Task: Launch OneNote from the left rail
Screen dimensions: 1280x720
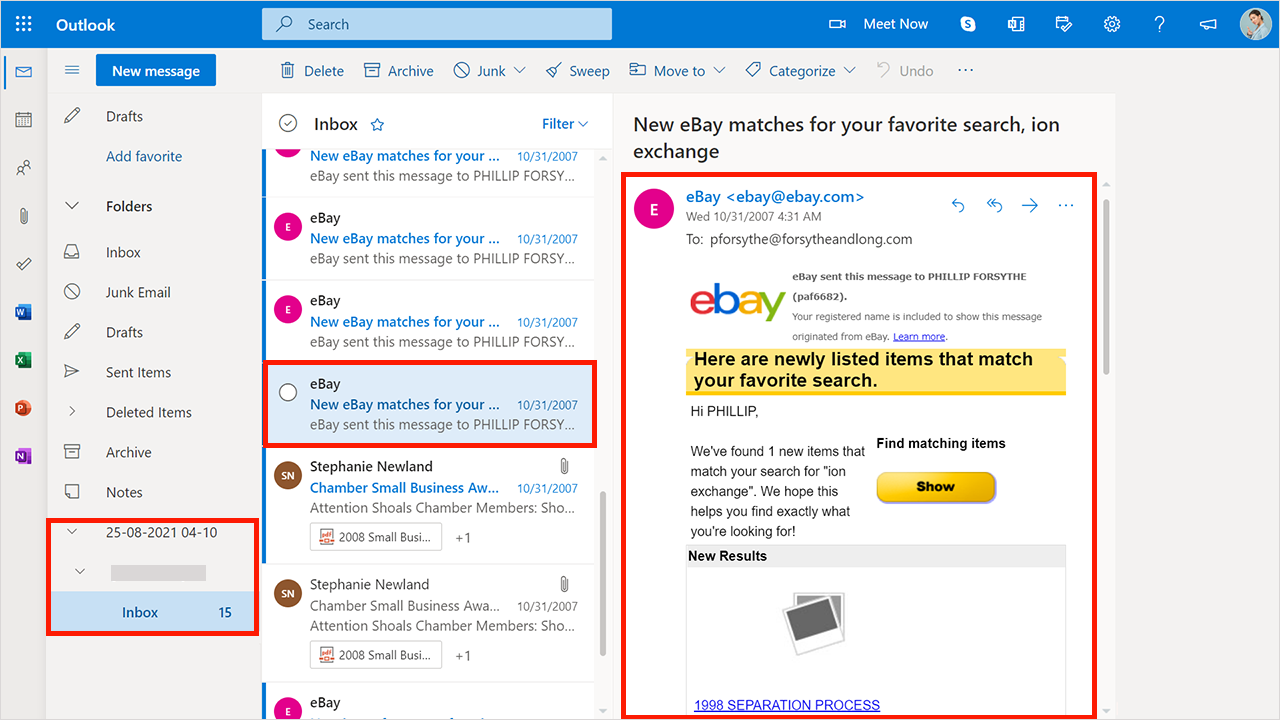Action: [x=24, y=456]
